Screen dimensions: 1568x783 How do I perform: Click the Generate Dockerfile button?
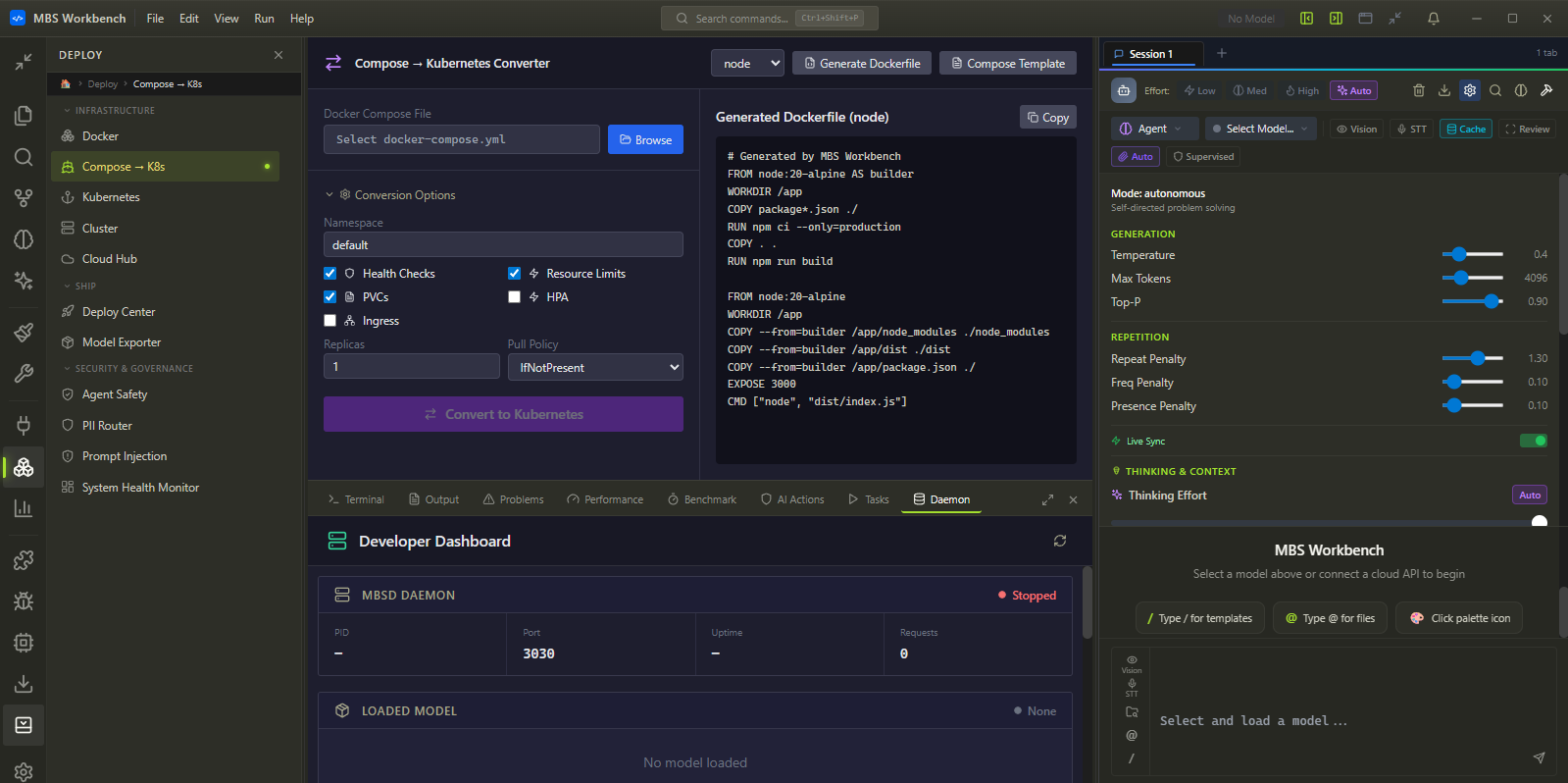point(862,64)
